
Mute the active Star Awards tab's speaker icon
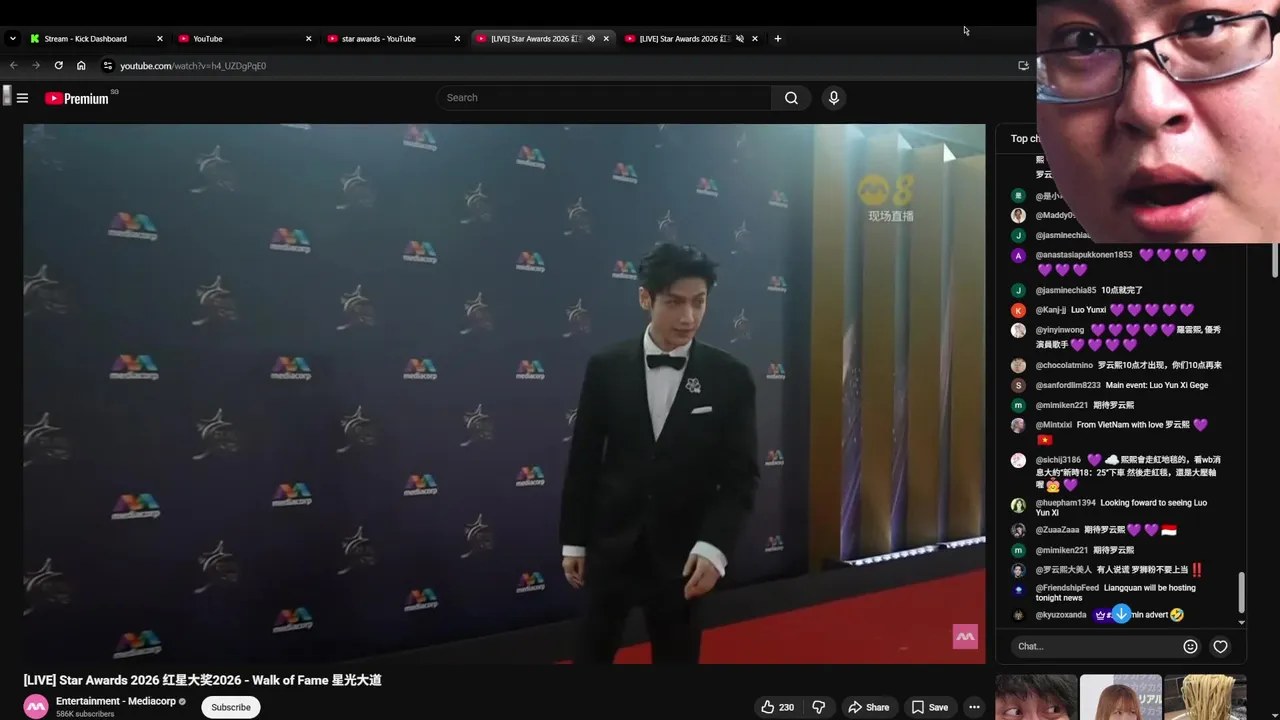591,39
